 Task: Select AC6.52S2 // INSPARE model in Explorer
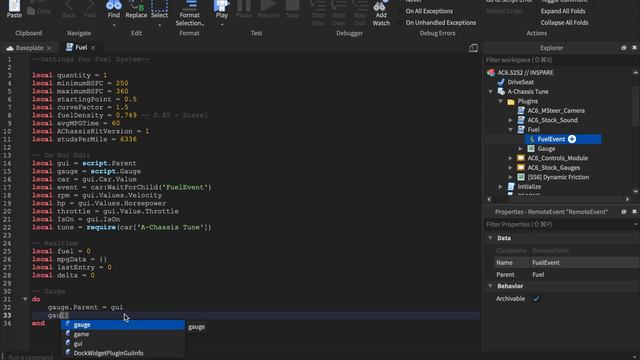click(525, 73)
